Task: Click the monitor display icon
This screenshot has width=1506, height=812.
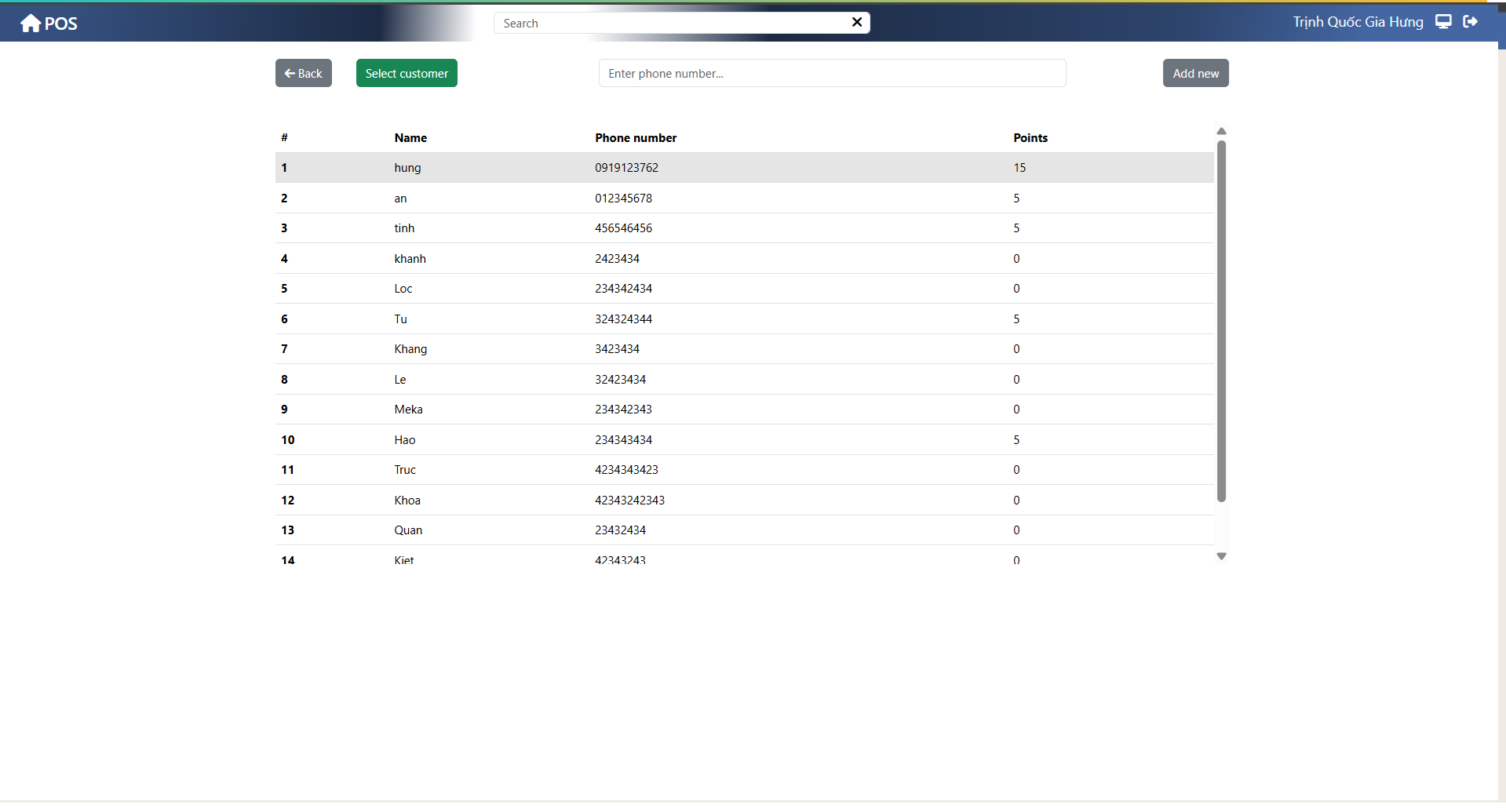Action: (1443, 22)
